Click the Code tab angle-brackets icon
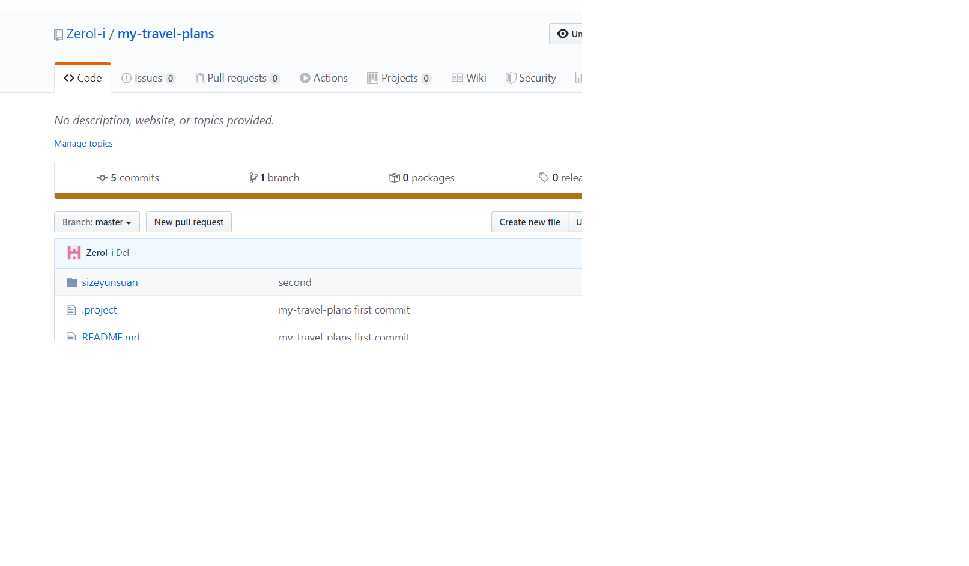This screenshot has height=566, width=969. tap(69, 78)
